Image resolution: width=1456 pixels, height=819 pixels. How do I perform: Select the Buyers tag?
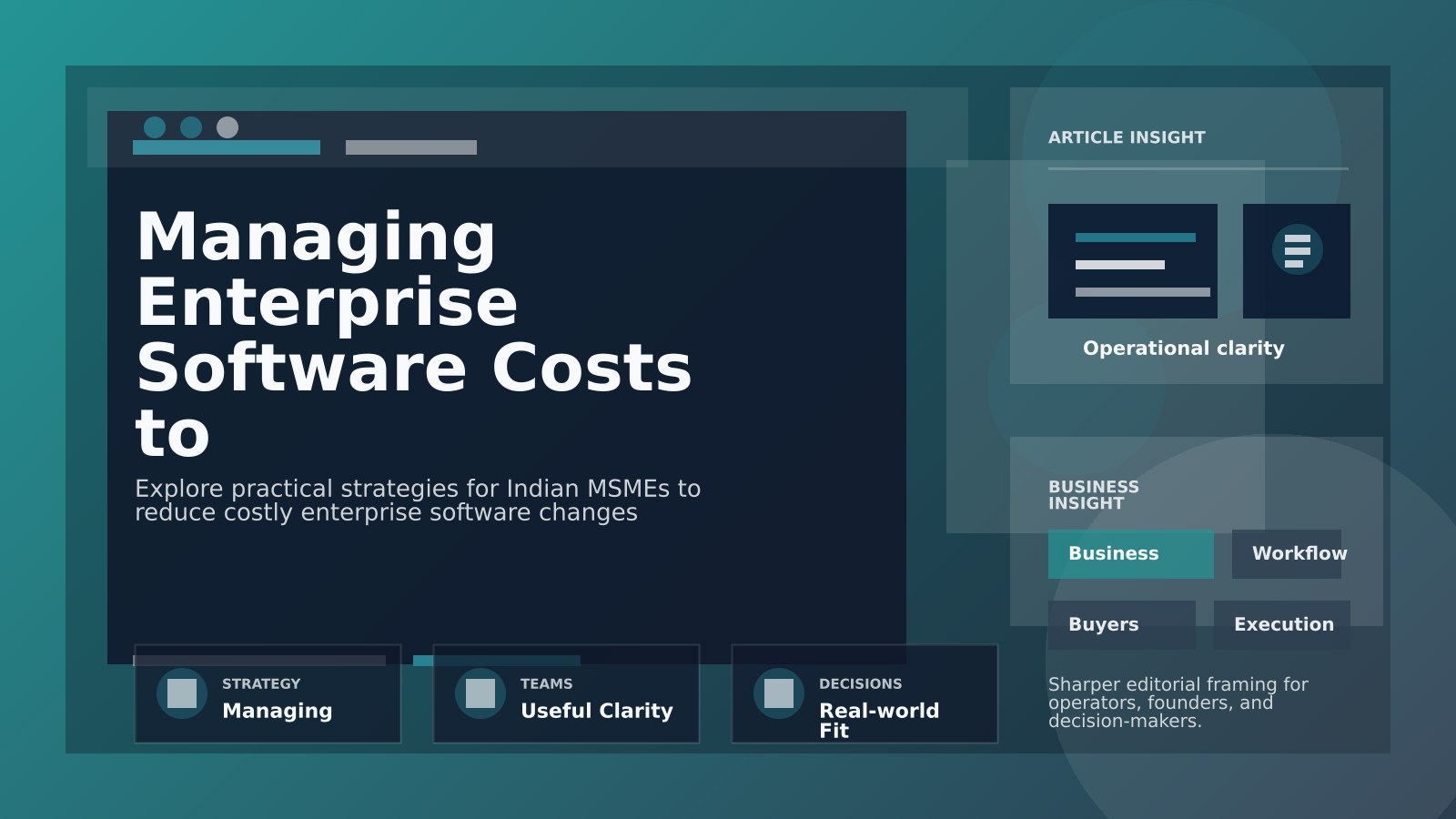coord(1122,625)
